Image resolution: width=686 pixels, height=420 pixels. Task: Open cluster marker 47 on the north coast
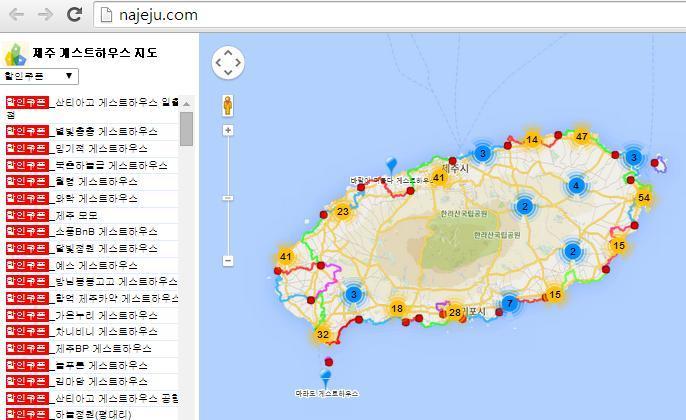(581, 136)
